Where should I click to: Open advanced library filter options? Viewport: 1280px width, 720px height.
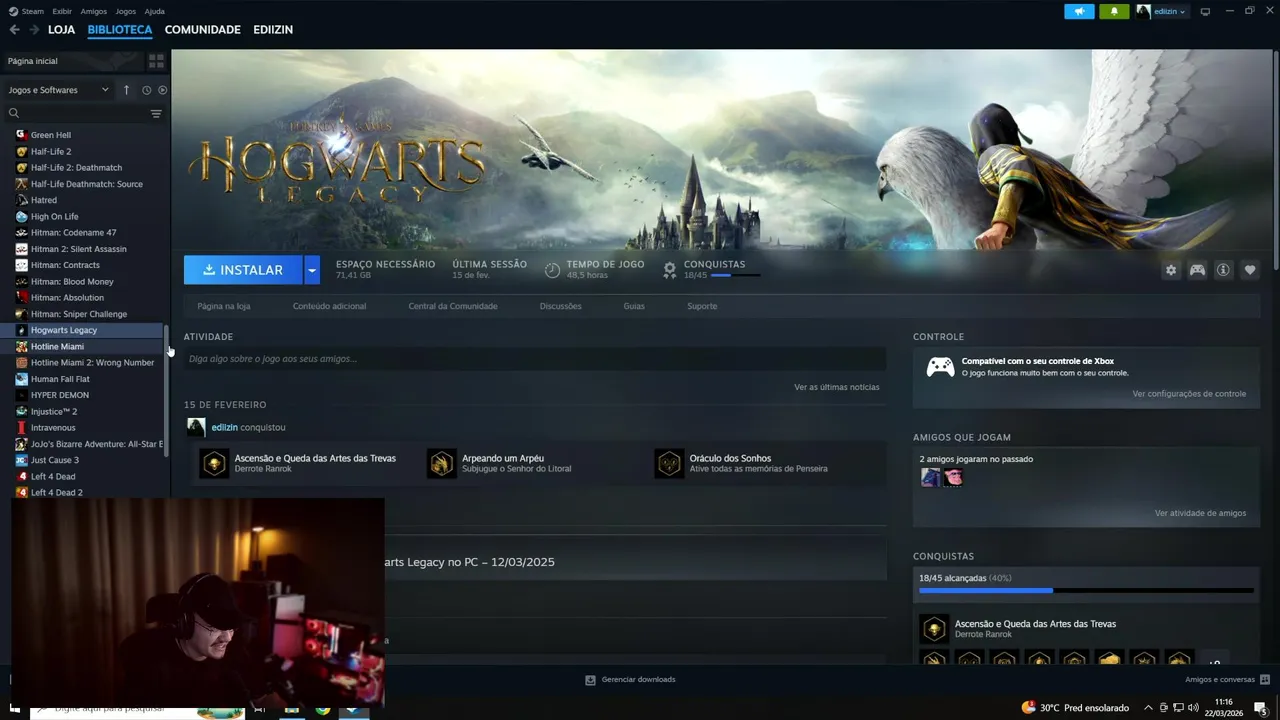pyautogui.click(x=156, y=114)
